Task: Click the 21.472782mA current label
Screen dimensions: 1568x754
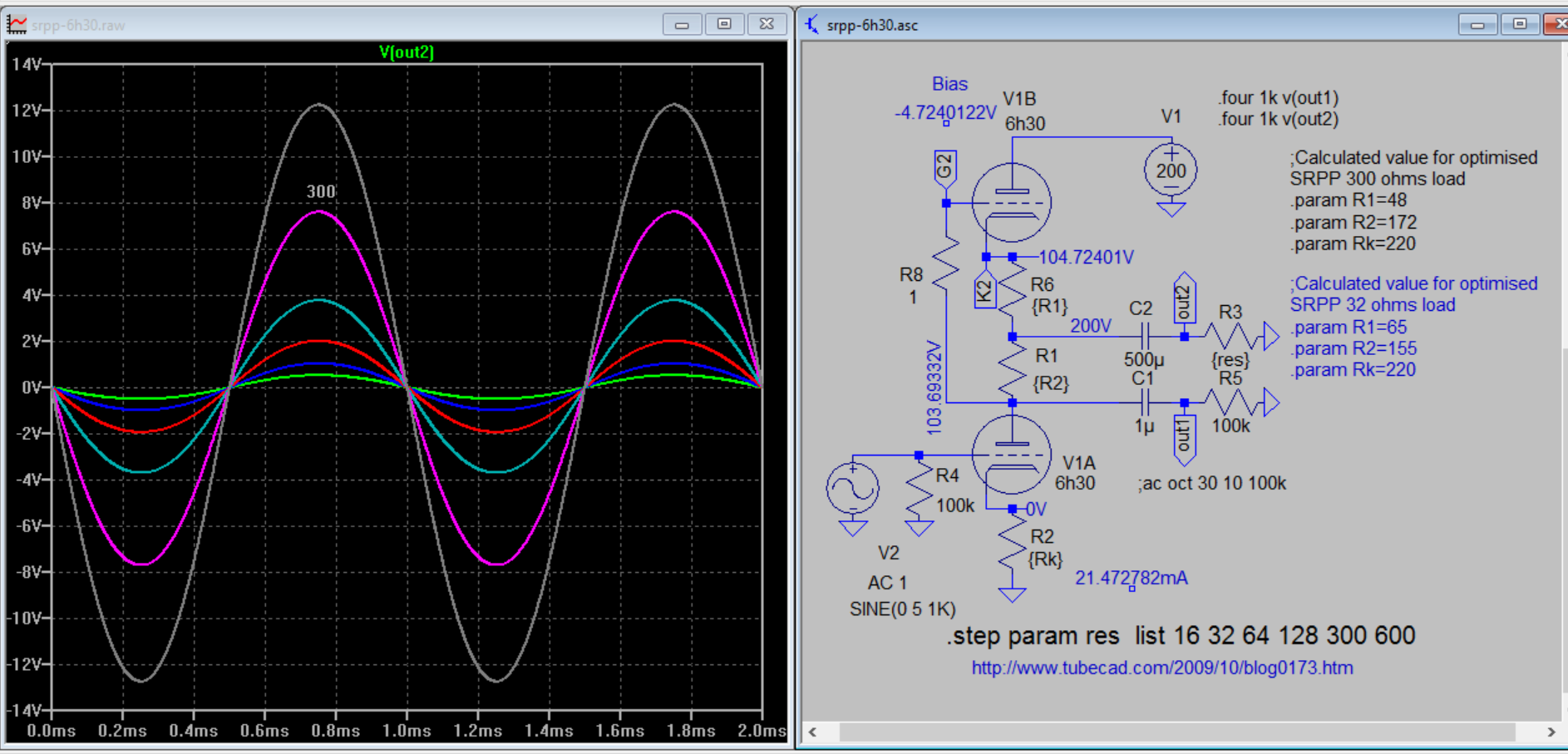Action: (1132, 579)
